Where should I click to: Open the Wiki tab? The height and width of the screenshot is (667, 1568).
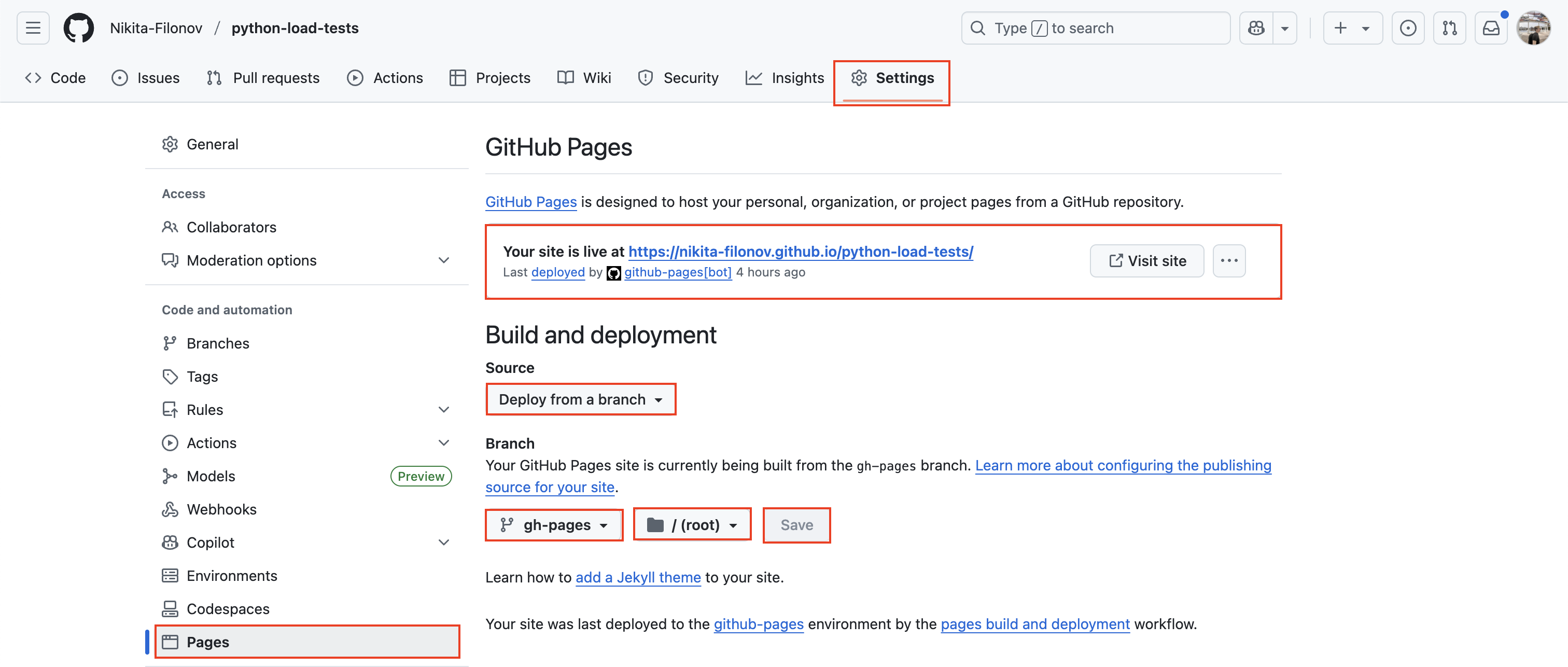pyautogui.click(x=584, y=78)
